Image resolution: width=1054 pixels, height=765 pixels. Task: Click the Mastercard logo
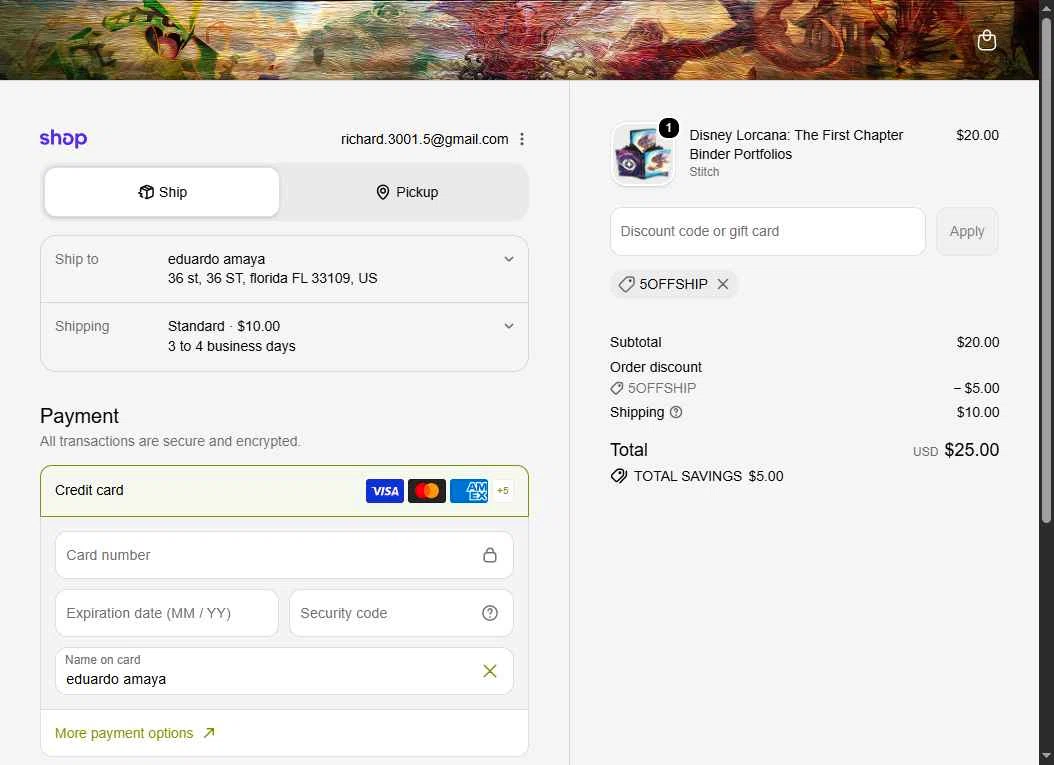pyautogui.click(x=427, y=491)
